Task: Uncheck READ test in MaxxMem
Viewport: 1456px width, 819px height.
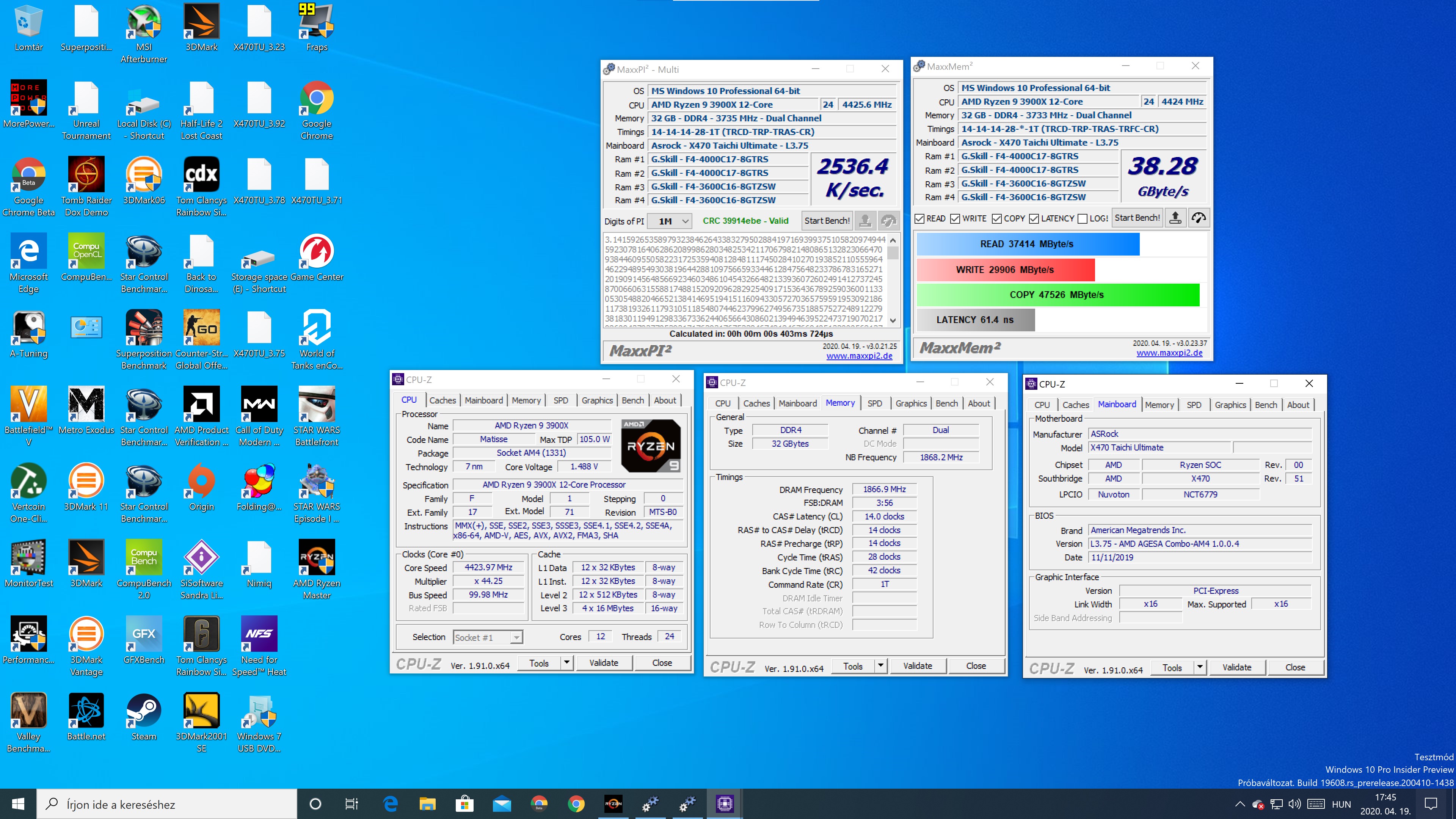Action: (919, 218)
